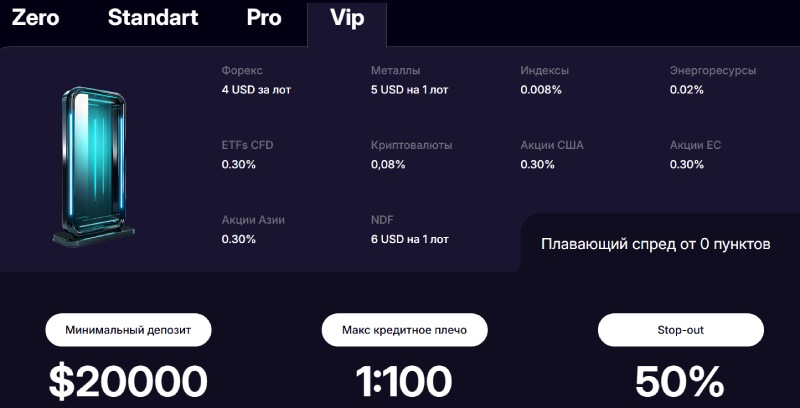Click the Акции ЕС label
This screenshot has width=800, height=408.
tap(695, 145)
